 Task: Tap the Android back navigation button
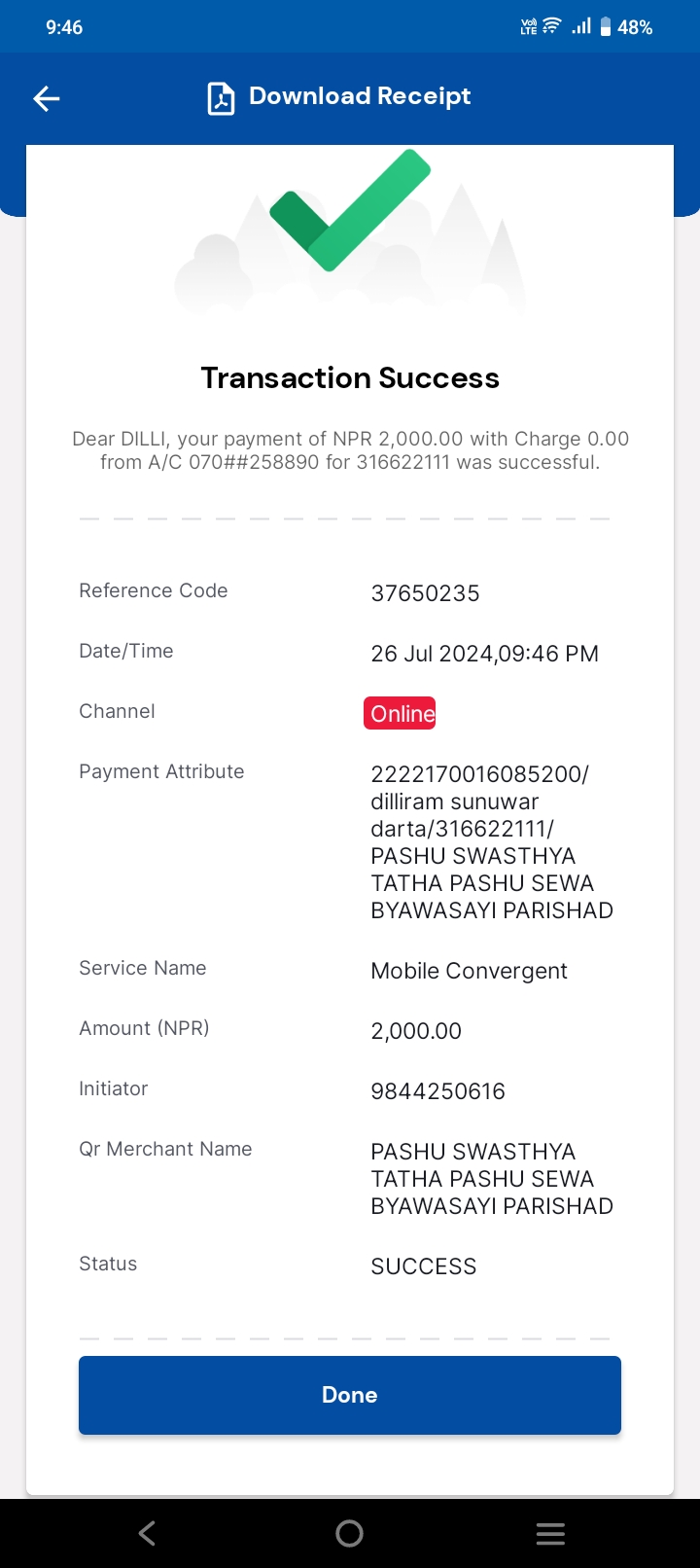point(147,1534)
